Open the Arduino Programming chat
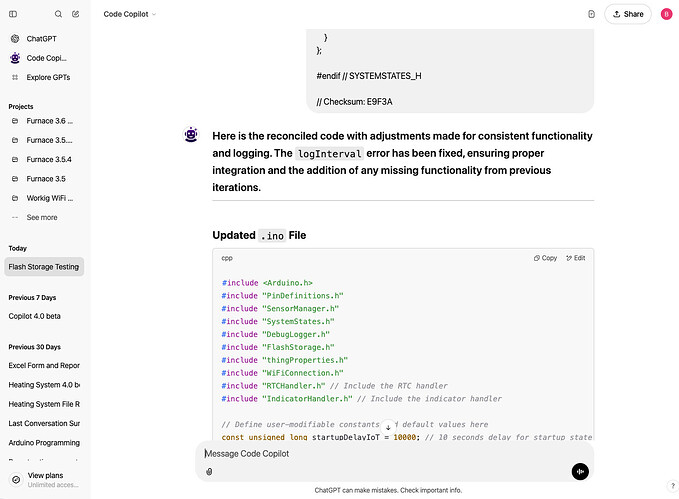The width and height of the screenshot is (679, 499). pos(44,443)
